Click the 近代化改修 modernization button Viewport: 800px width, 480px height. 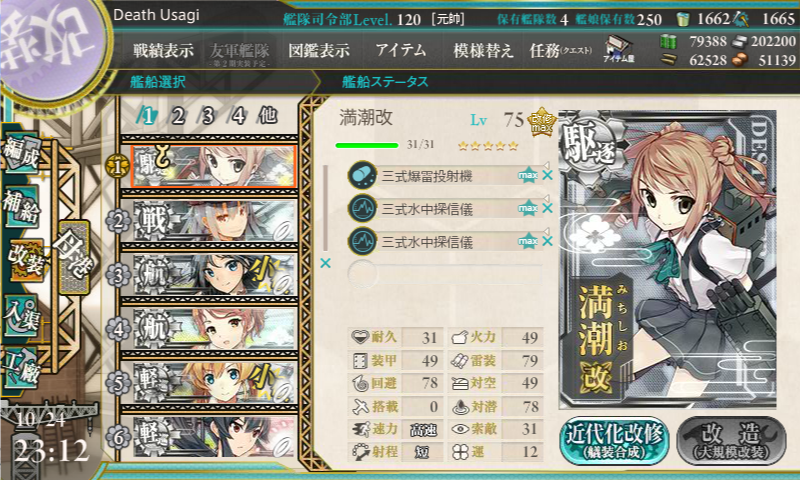tap(614, 440)
